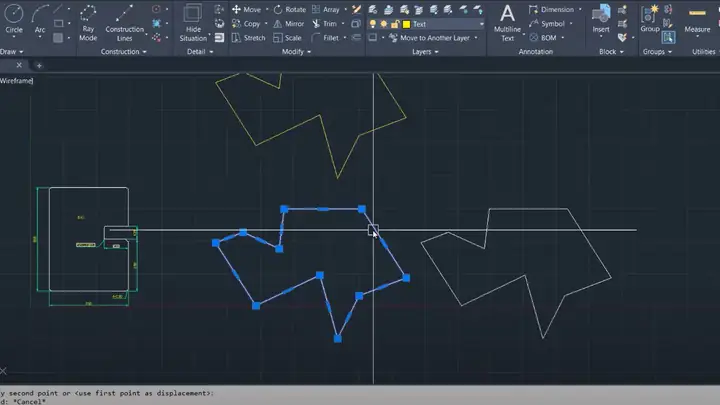
Task: Click the Trim tool
Action: tap(325, 23)
